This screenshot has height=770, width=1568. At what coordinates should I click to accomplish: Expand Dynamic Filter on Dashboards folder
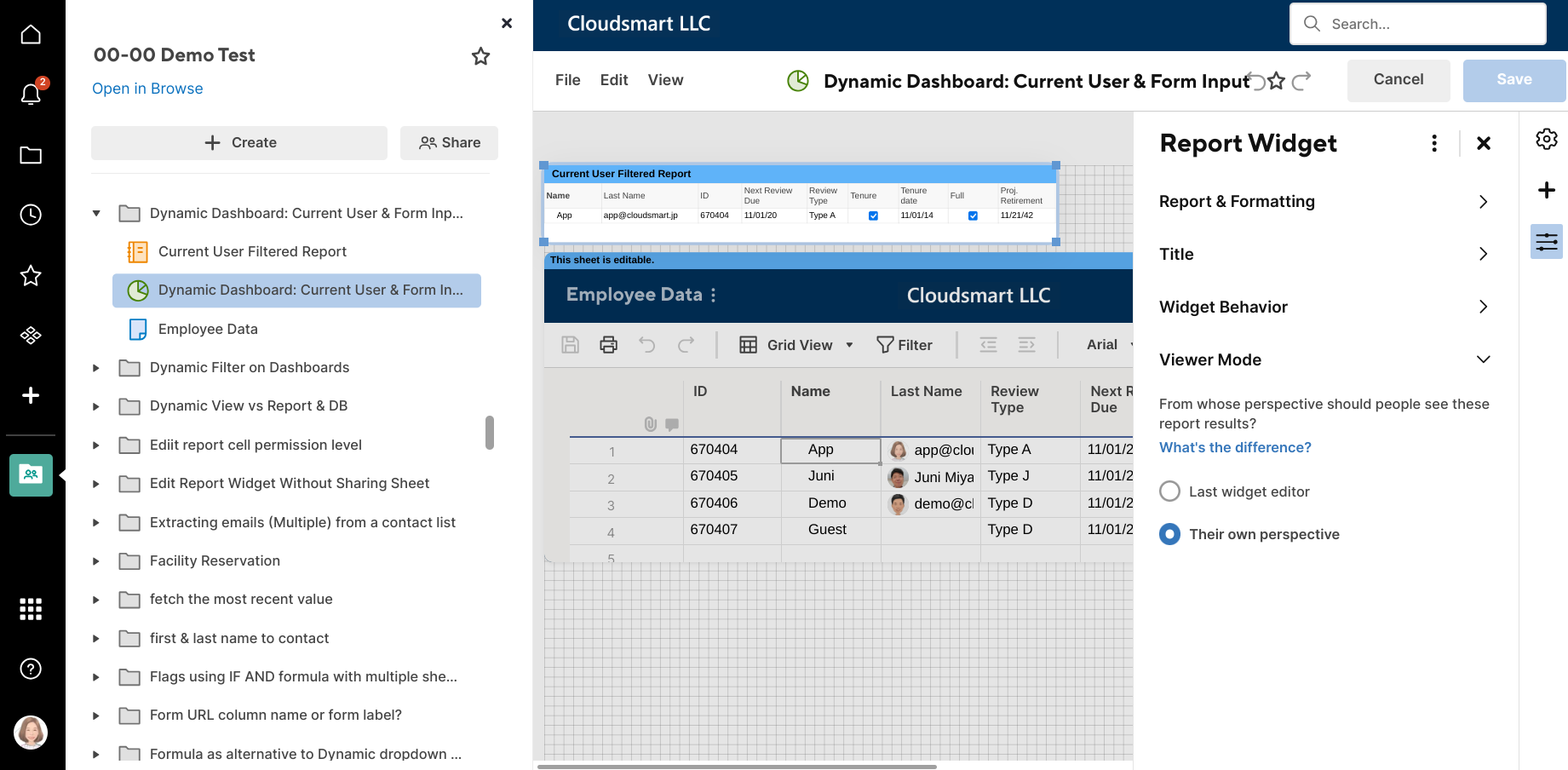click(96, 368)
